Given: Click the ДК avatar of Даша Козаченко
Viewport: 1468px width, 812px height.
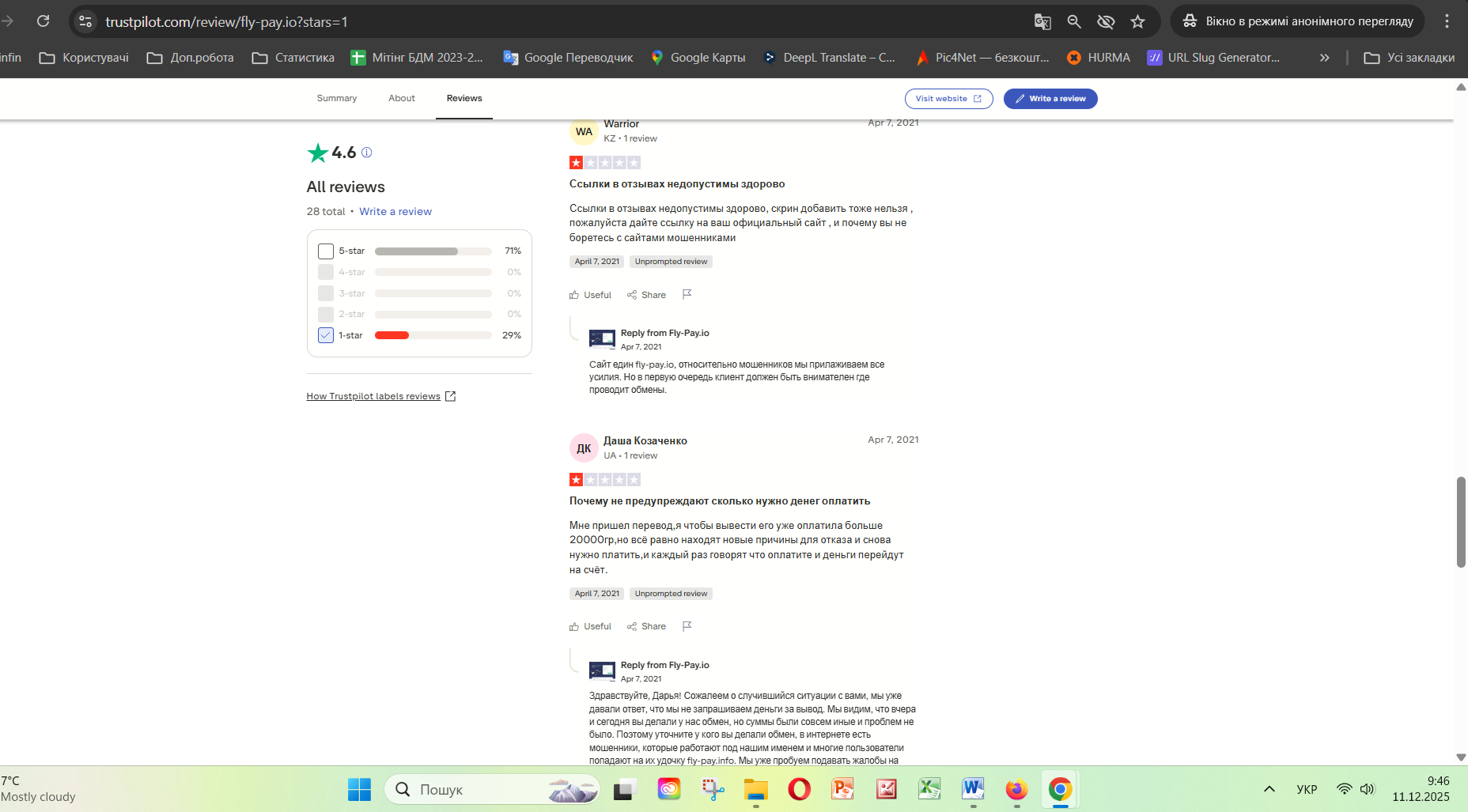Looking at the screenshot, I should [584, 448].
